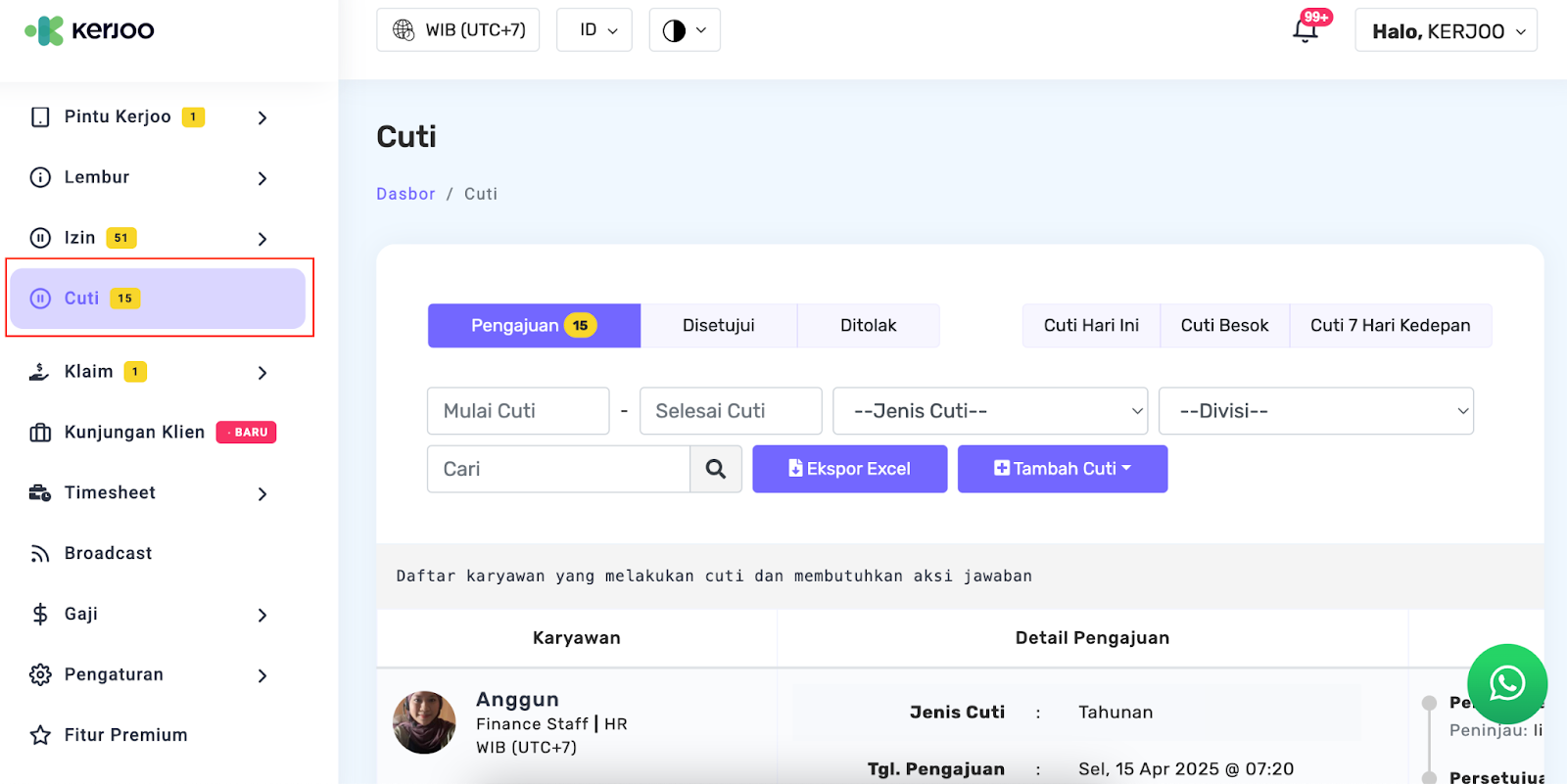The image size is (1567, 784).
Task: Open Kunjungan Klien in sidebar
Action: [134, 433]
